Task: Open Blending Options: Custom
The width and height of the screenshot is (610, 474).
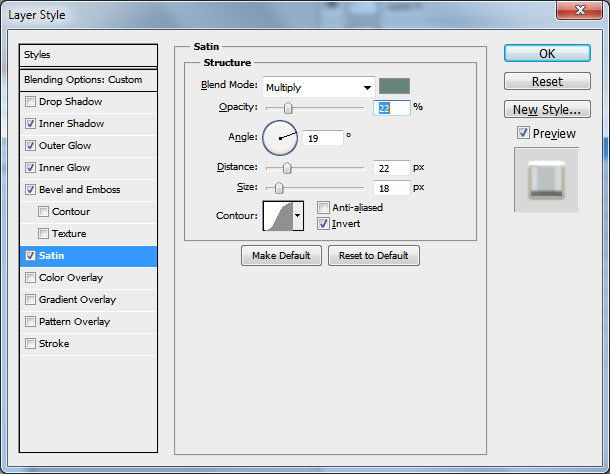Action: [x=88, y=80]
